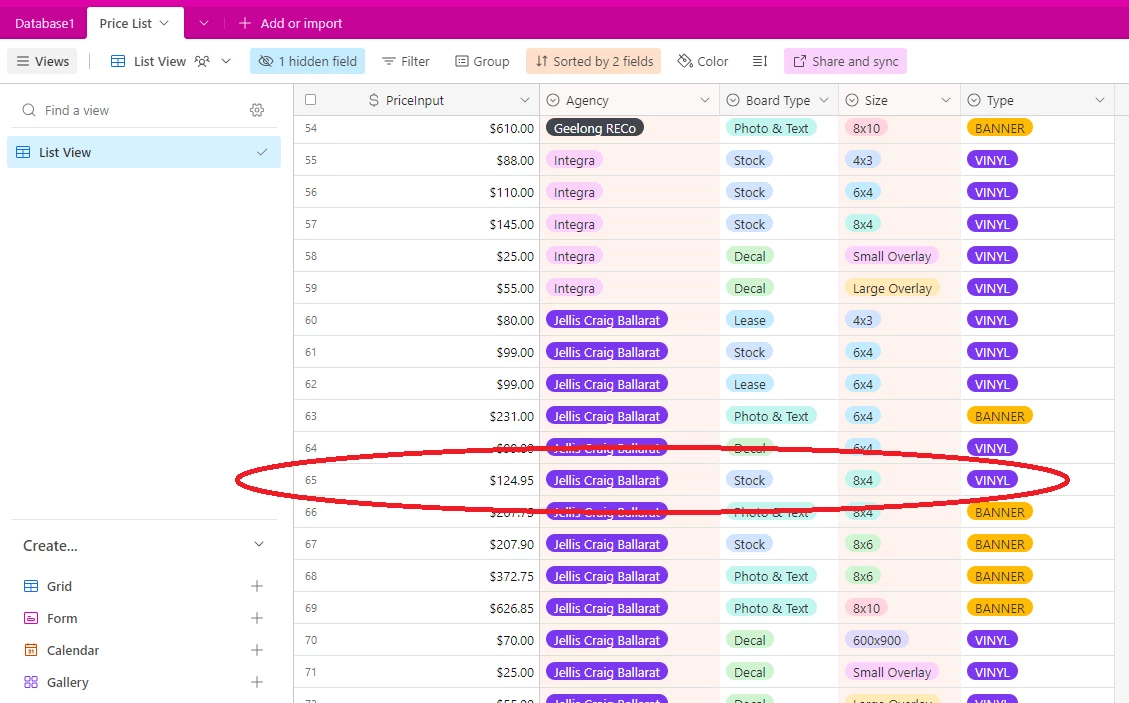The height and width of the screenshot is (703, 1129).
Task: Open Board Type column dropdown arrow
Action: 824,100
